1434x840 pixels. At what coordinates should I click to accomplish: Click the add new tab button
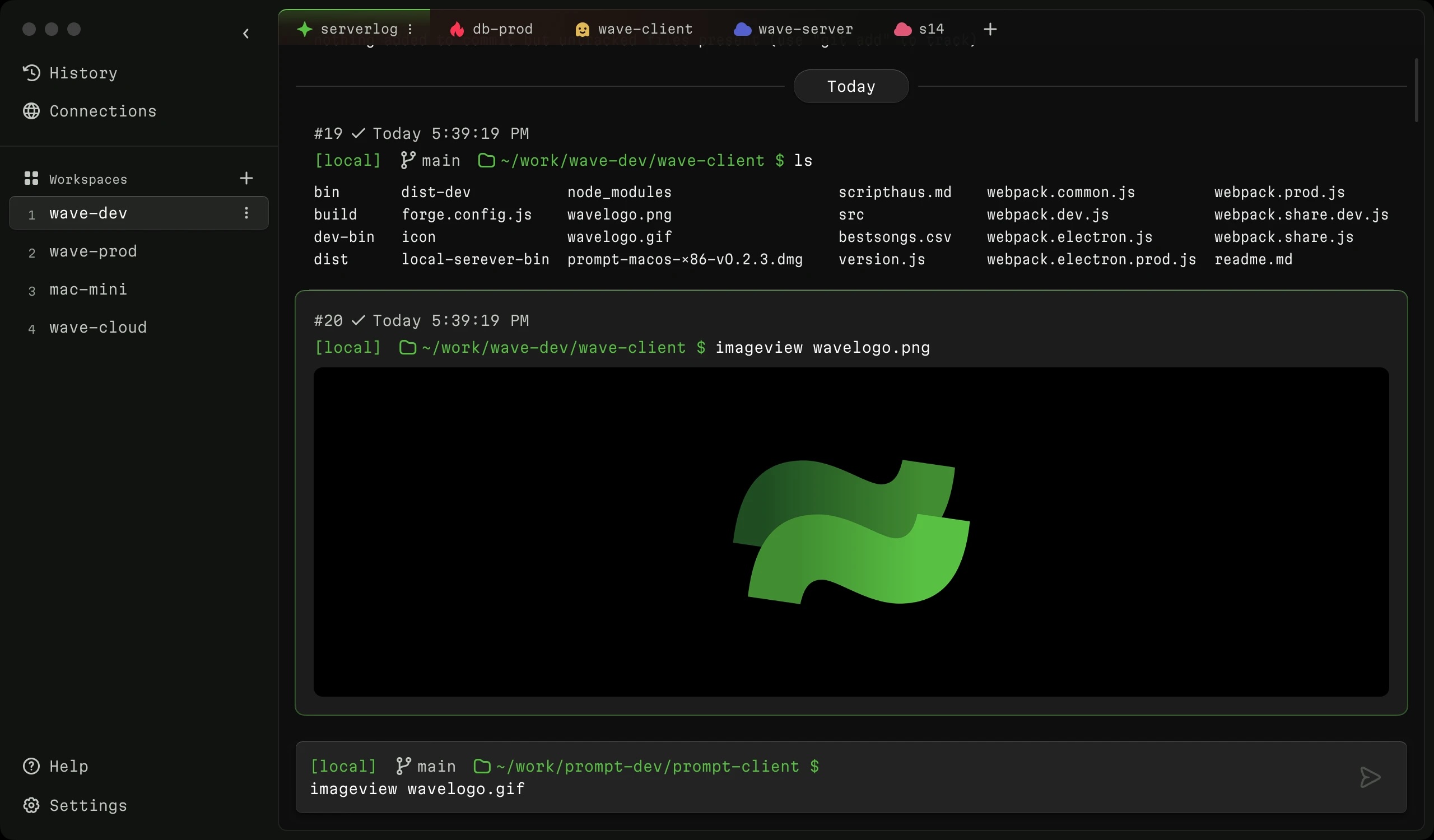tap(990, 29)
